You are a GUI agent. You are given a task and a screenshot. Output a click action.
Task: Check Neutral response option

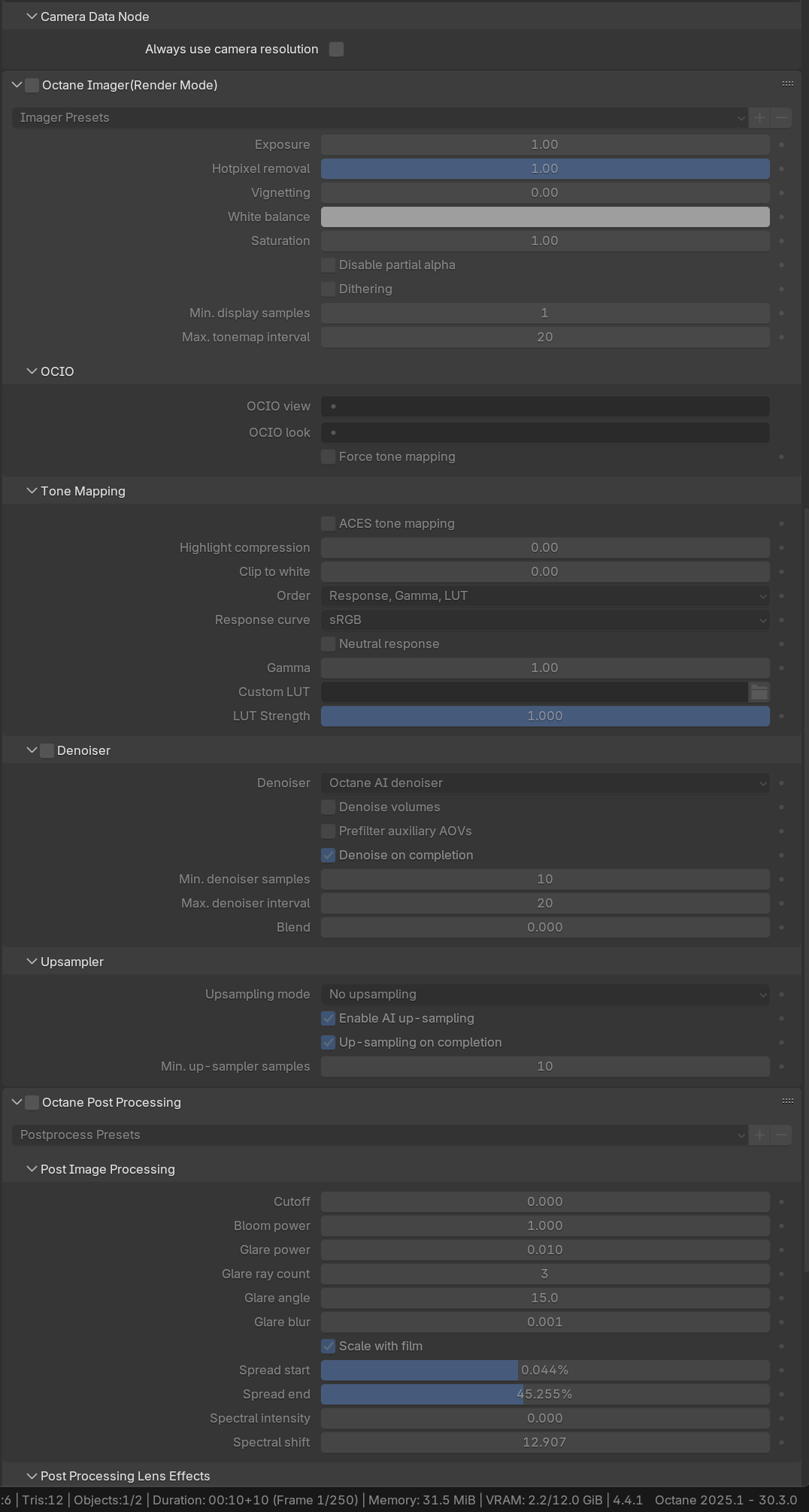[x=328, y=644]
